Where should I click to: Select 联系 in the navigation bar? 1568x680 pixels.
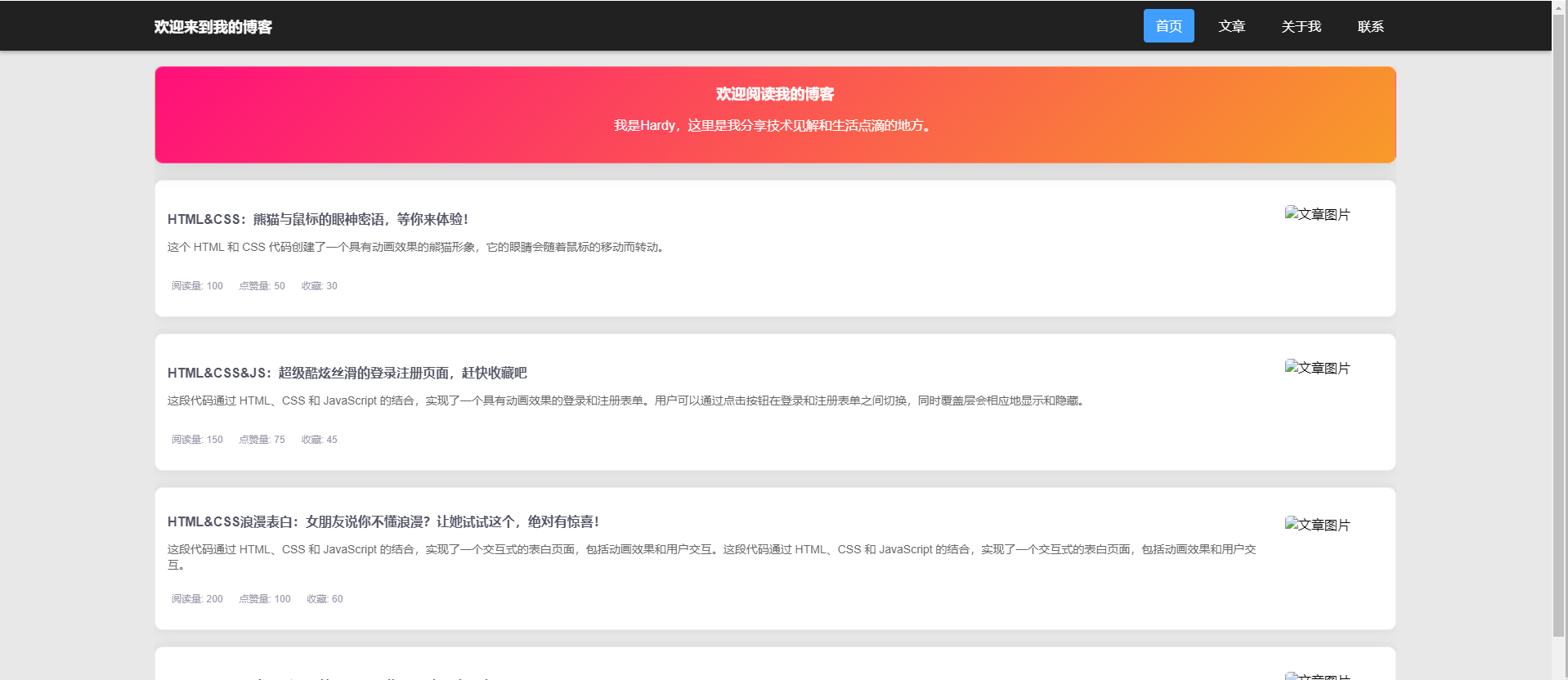click(1370, 26)
